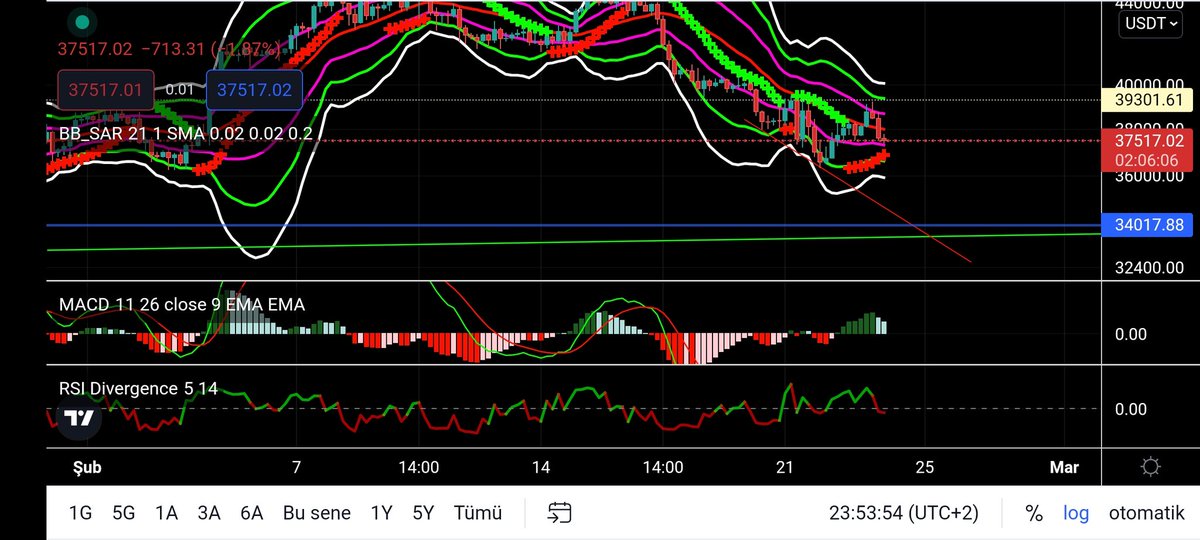The image size is (1200, 540).
Task: Click the 21 date label
Action: tap(785, 467)
